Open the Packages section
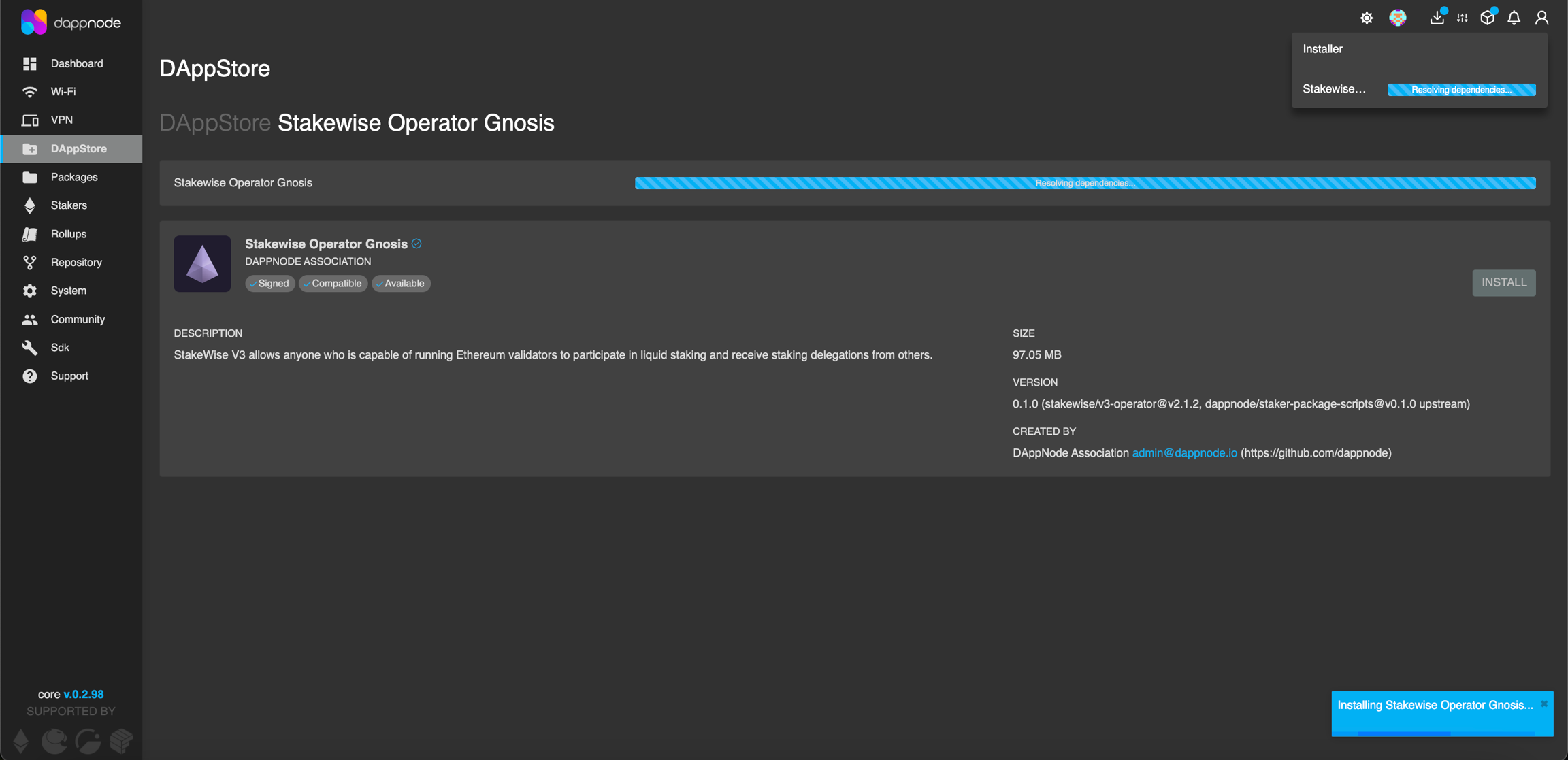The image size is (1568, 760). pyautogui.click(x=73, y=177)
